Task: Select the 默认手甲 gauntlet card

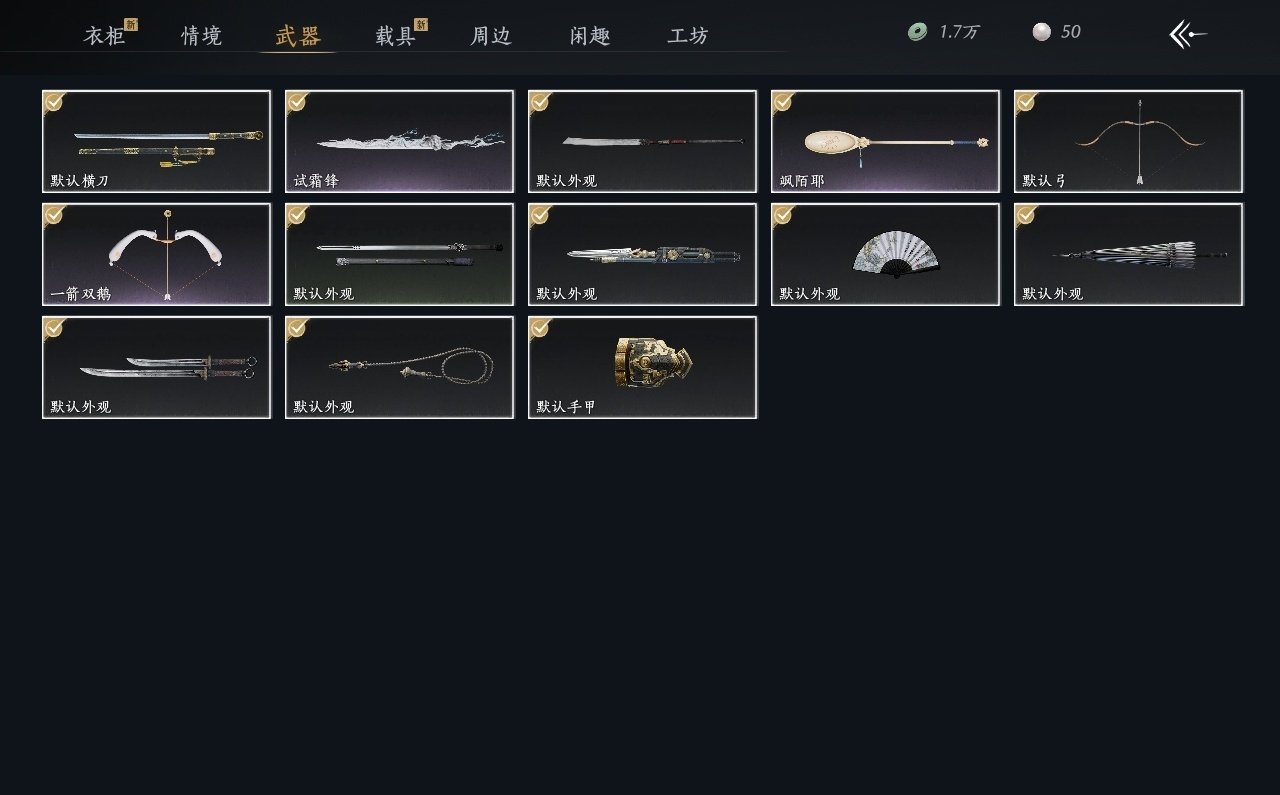Action: [x=642, y=367]
